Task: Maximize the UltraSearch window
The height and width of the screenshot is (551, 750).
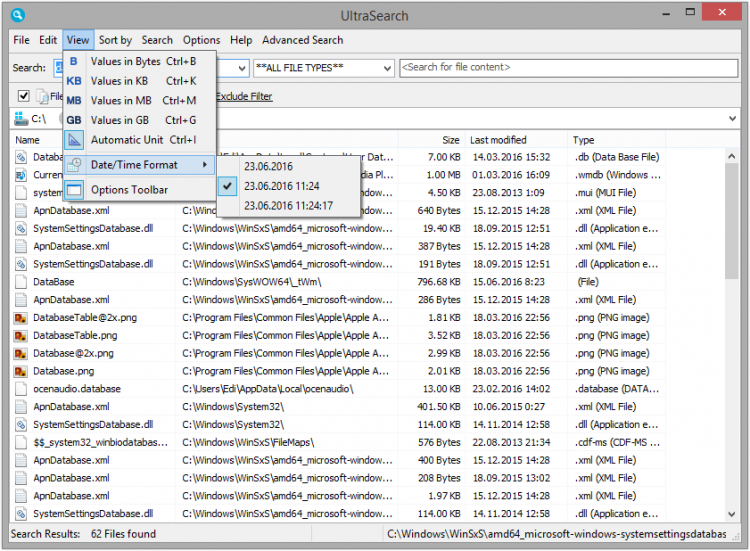Action: [690, 12]
